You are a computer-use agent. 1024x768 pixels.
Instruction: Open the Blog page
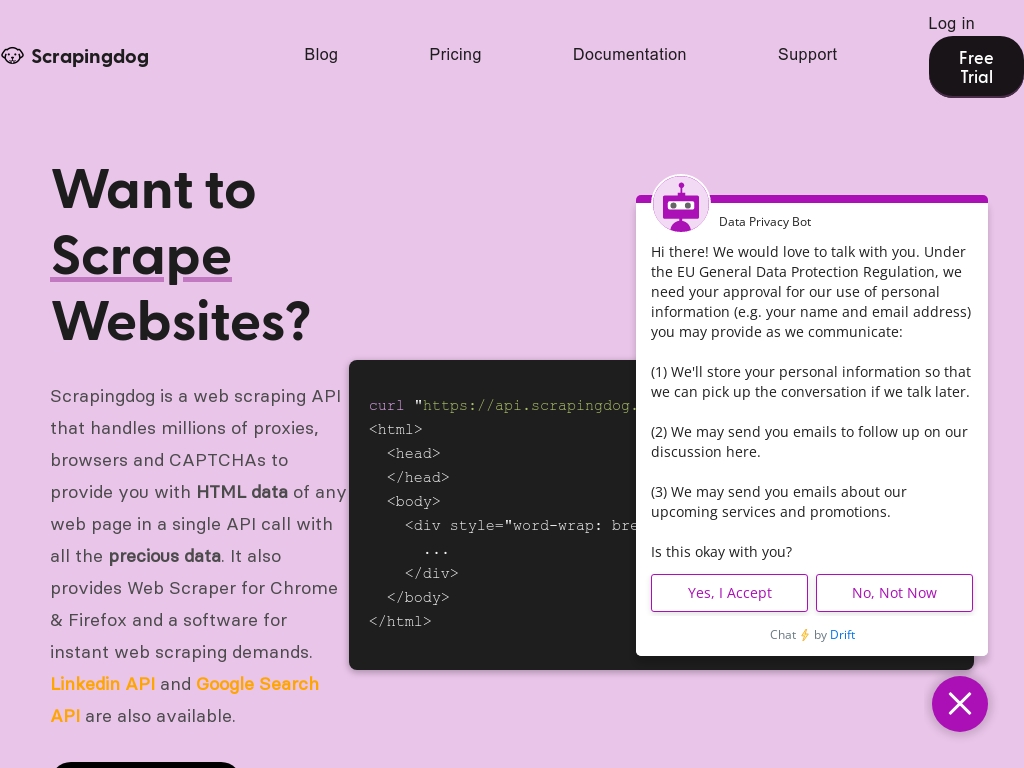321,54
